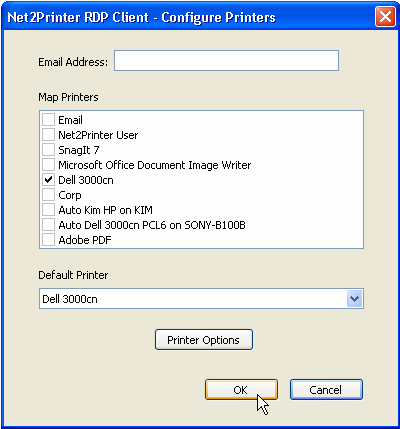Close the Configure Printers dialog

(385, 17)
